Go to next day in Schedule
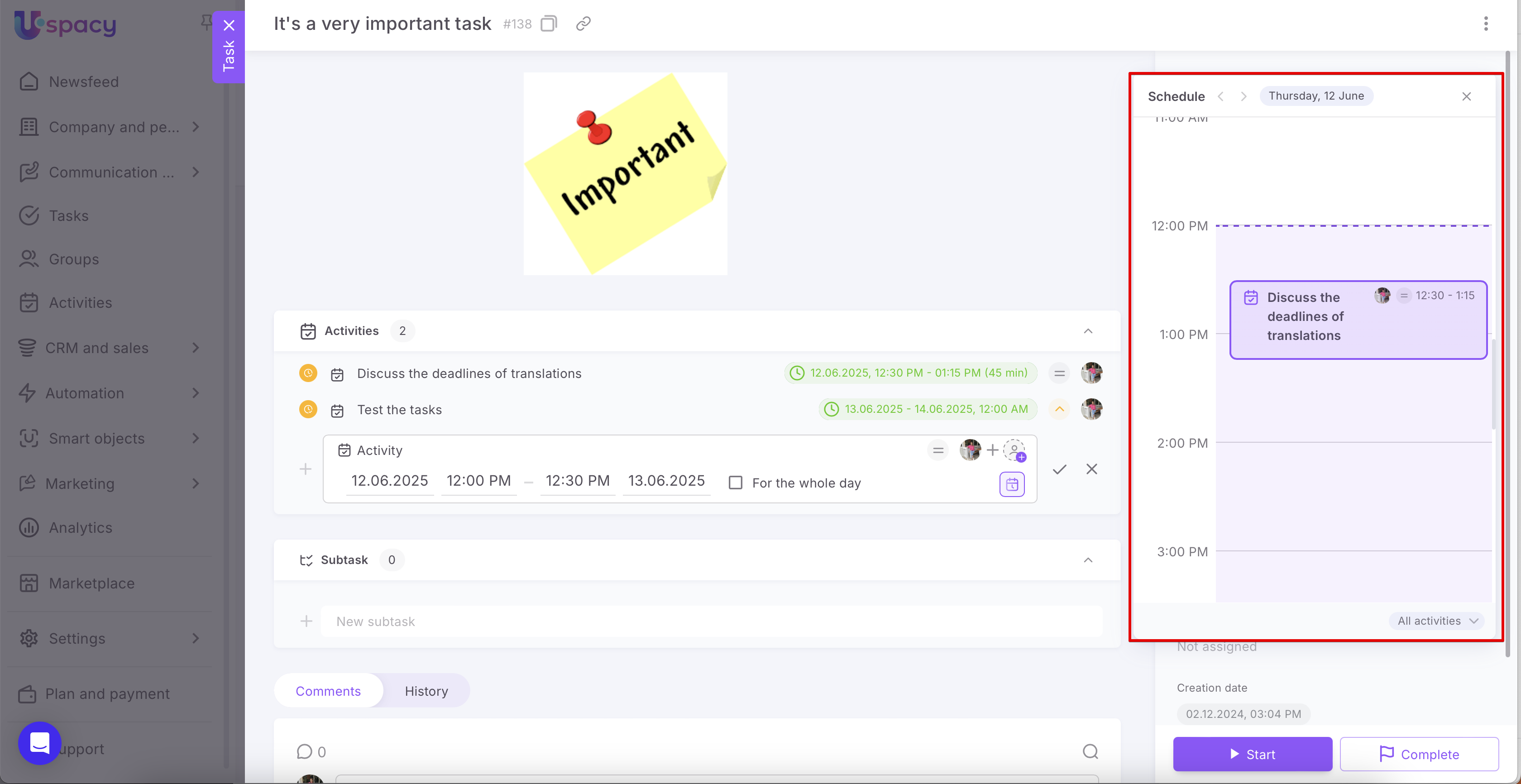 click(x=1244, y=96)
